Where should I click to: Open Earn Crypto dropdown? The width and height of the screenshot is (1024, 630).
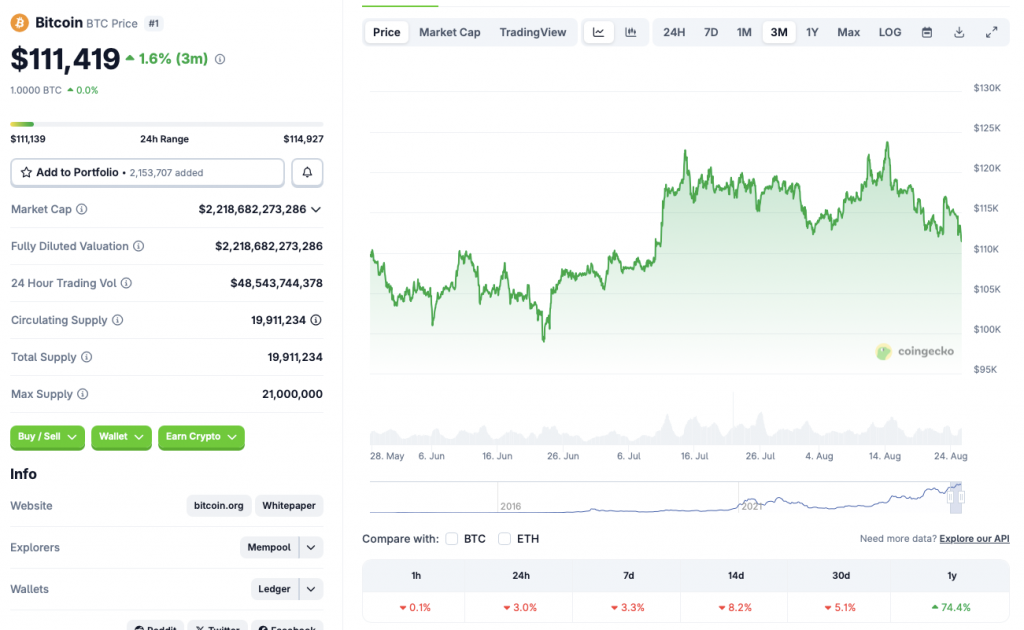pos(201,437)
